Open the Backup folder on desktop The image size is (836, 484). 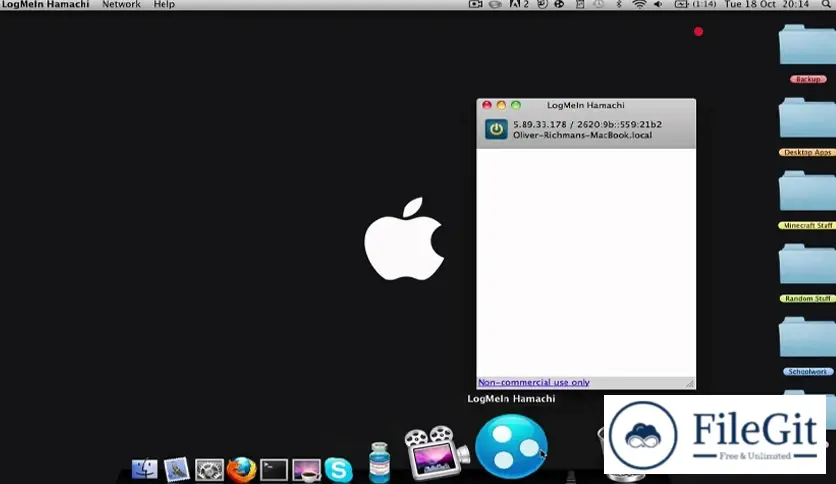[x=807, y=53]
